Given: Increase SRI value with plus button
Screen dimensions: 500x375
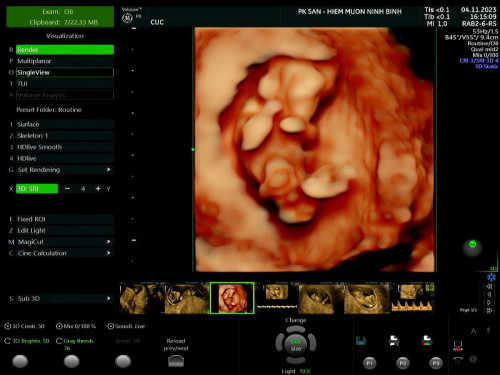Looking at the screenshot, I should pyautogui.click(x=98, y=189).
